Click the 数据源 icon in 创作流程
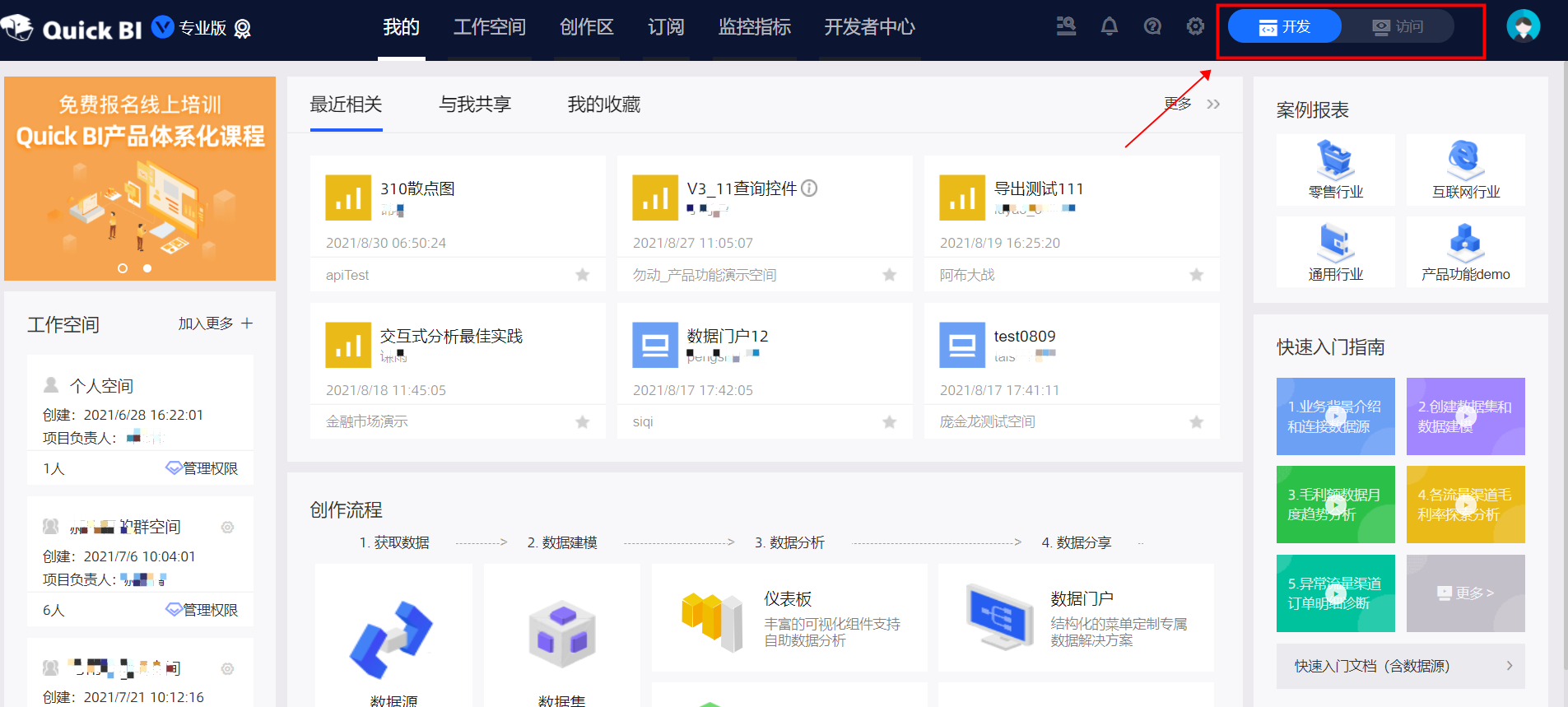The width and height of the screenshot is (1568, 707). click(x=393, y=640)
